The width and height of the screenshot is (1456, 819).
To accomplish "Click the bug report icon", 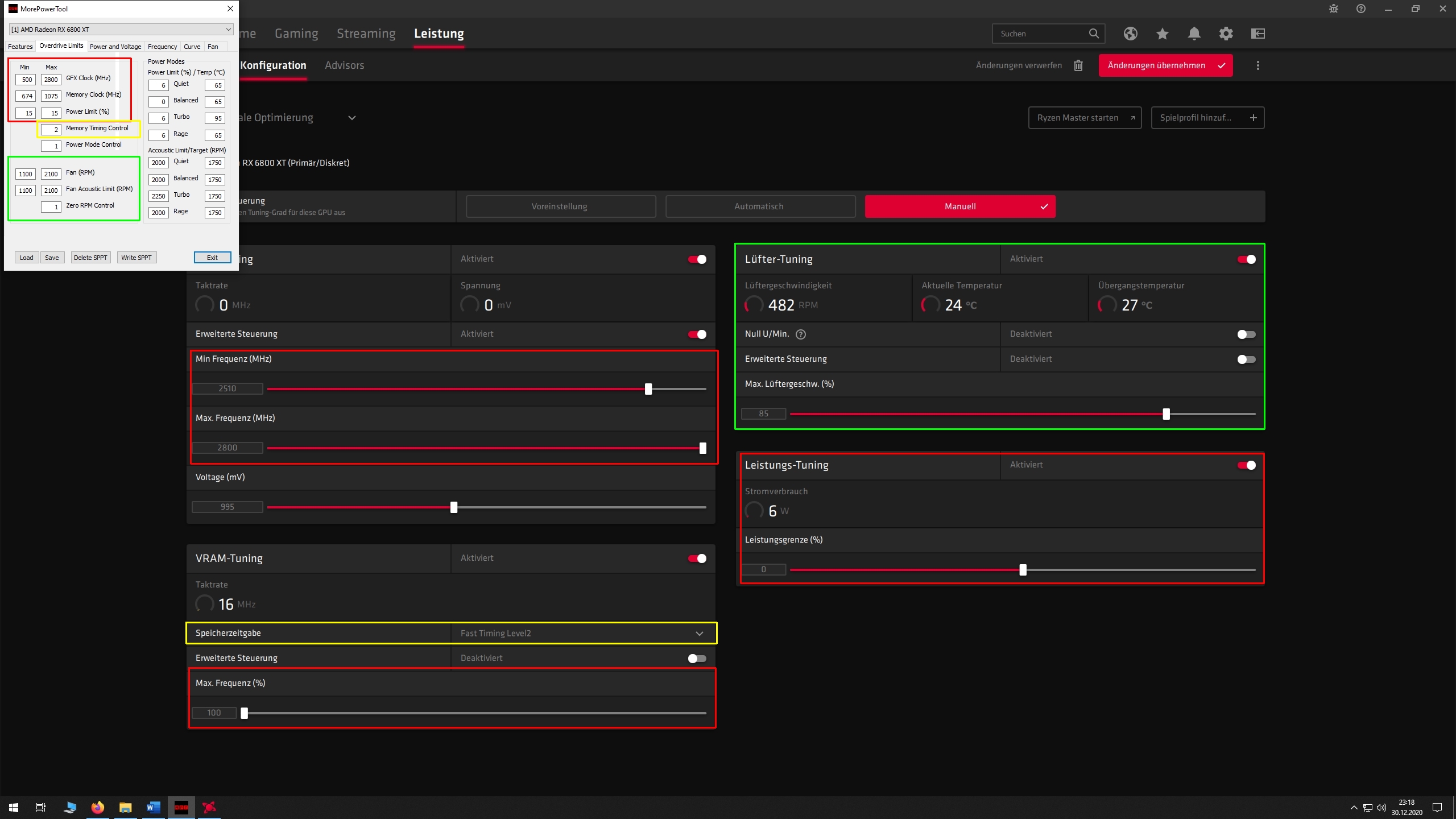I will (x=1334, y=9).
